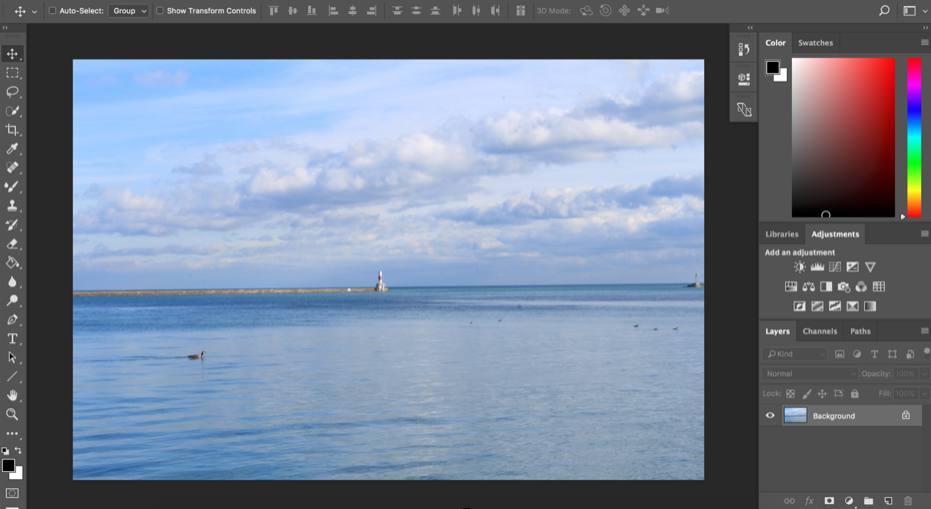Open the search magnifier in options bar
Image resolution: width=931 pixels, height=509 pixels.
884,10
